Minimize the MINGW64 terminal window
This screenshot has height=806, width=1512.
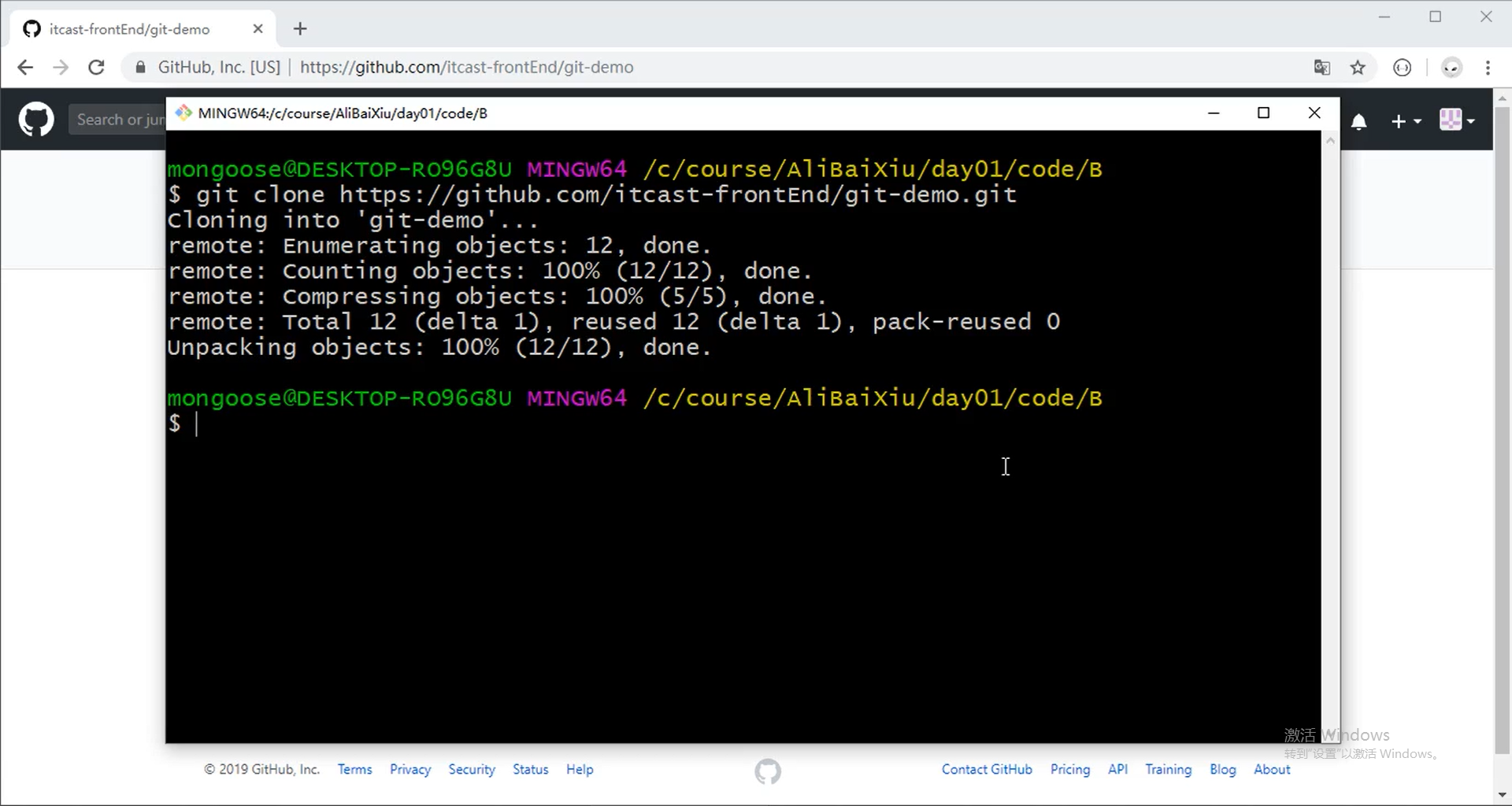tap(1214, 113)
